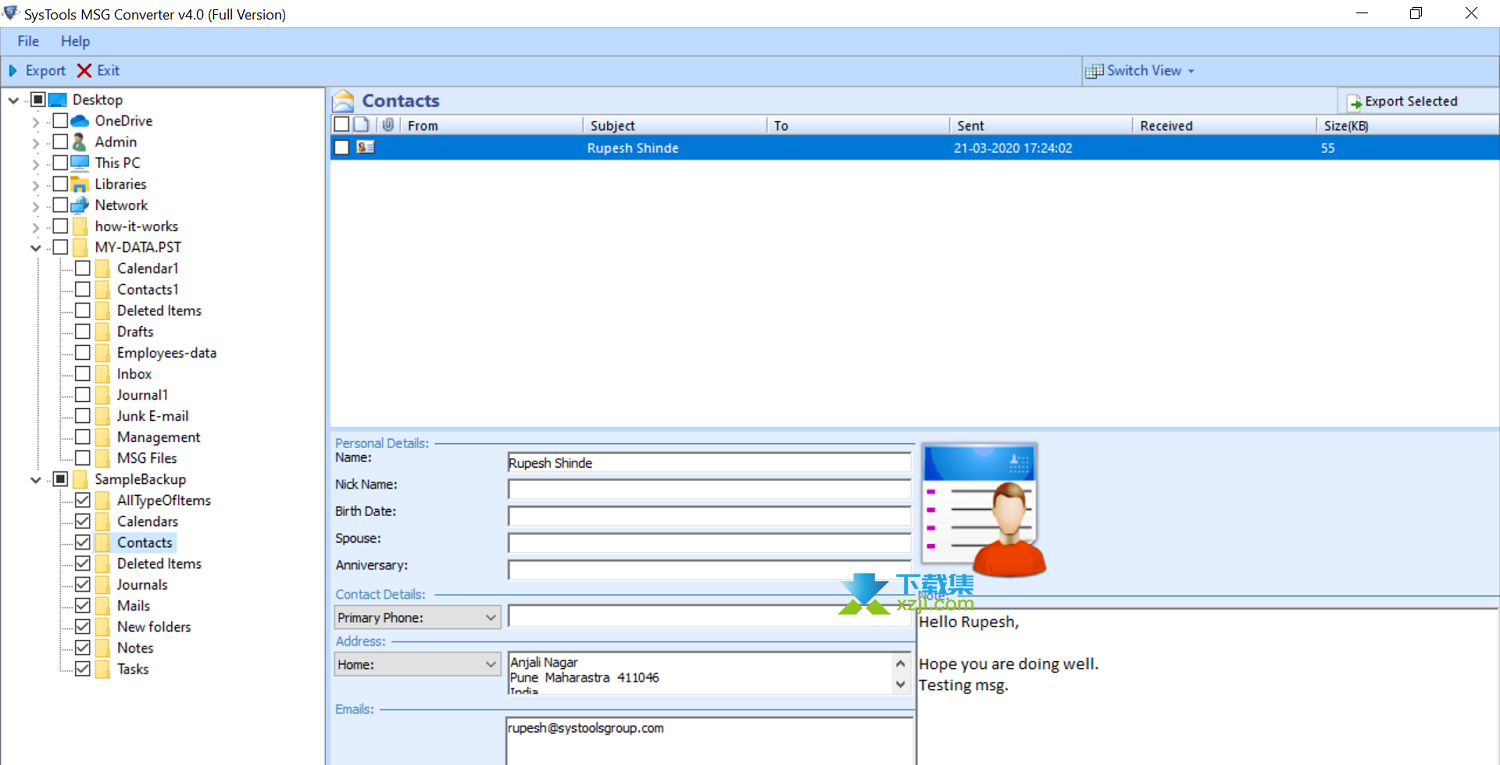
Task: Click the Contacts envelope icon in header
Action: point(343,101)
